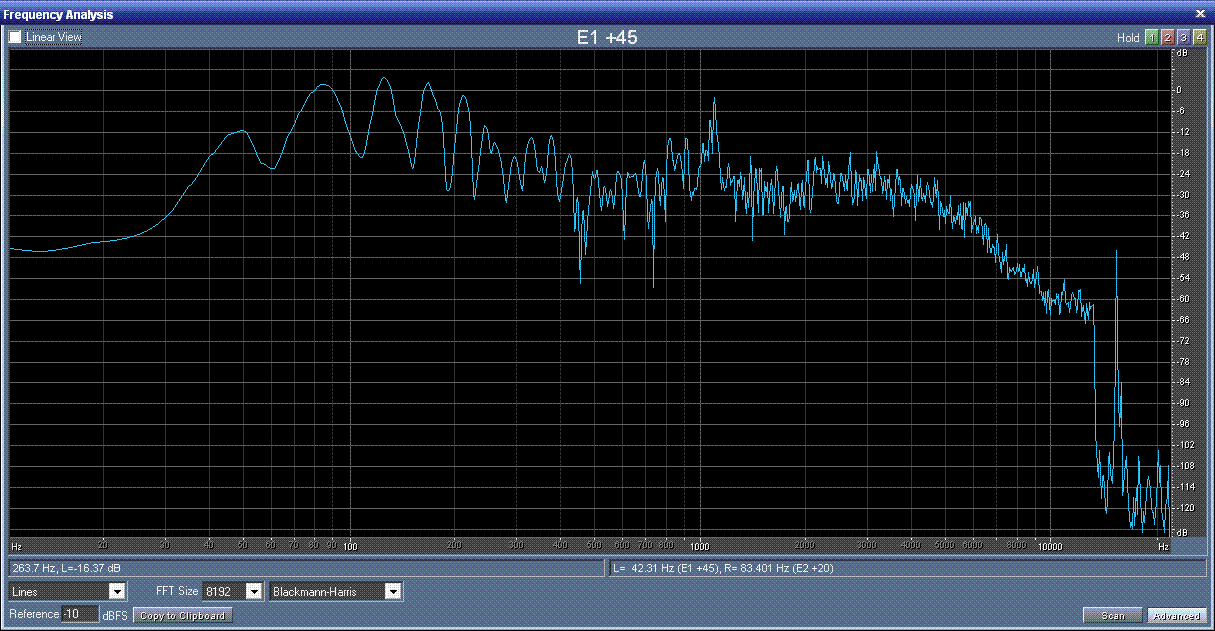Screen dimensions: 1215x631
Task: Click the L= 42.31 Hz channel readout
Action: point(906,568)
